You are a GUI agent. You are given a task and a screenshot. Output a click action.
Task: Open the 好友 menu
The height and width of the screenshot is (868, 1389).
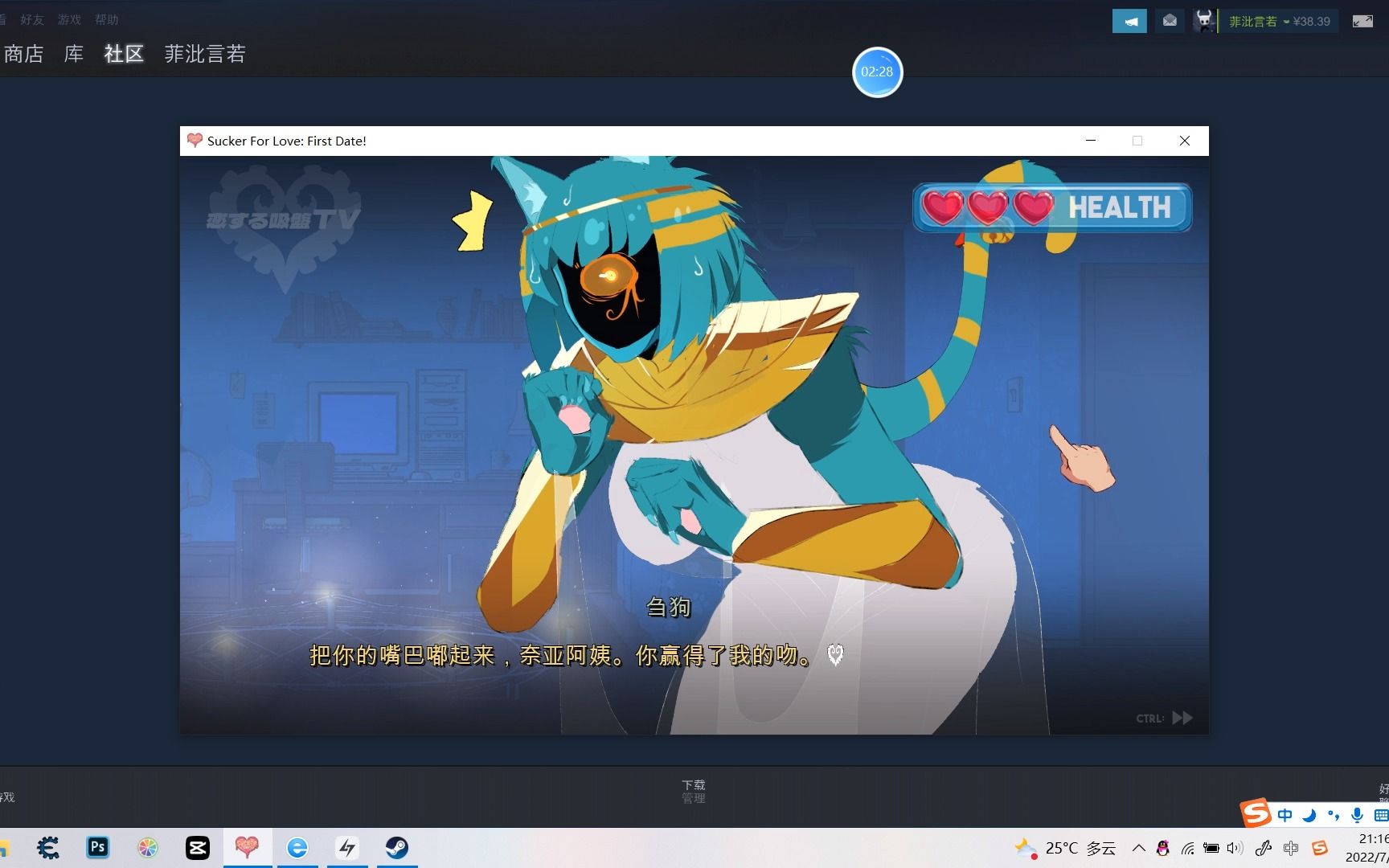32,19
